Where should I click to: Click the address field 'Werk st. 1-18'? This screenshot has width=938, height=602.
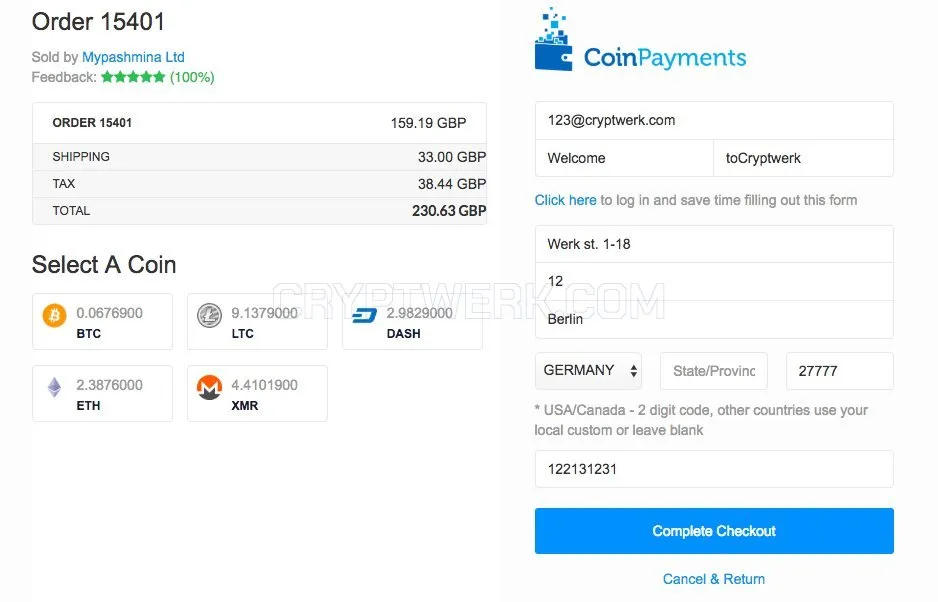pos(714,244)
